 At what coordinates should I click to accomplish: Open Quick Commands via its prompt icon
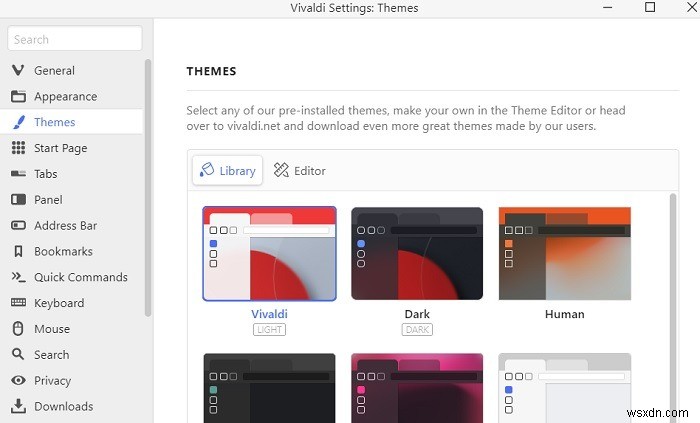(x=18, y=277)
